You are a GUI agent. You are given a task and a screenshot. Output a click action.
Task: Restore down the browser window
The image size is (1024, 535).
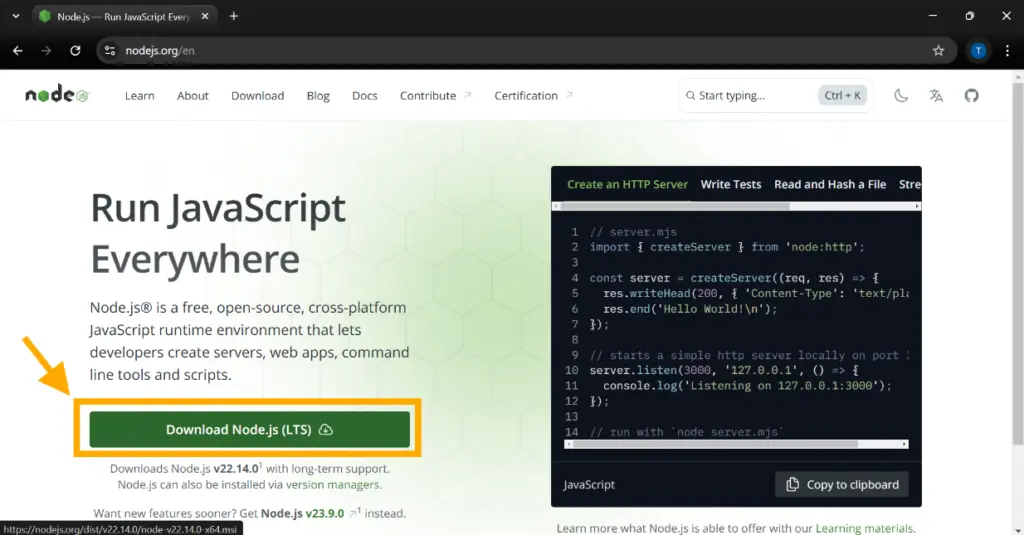tap(969, 16)
